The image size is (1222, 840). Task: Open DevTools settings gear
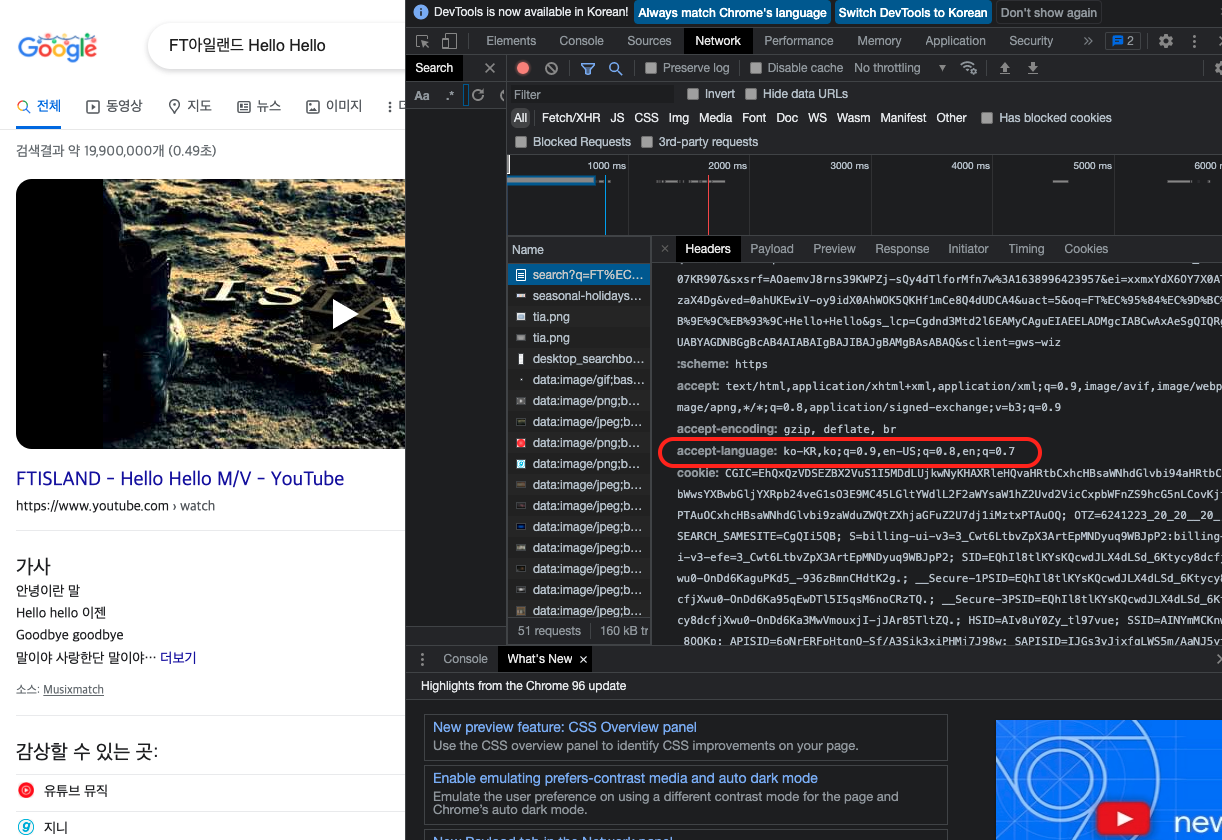[1166, 41]
